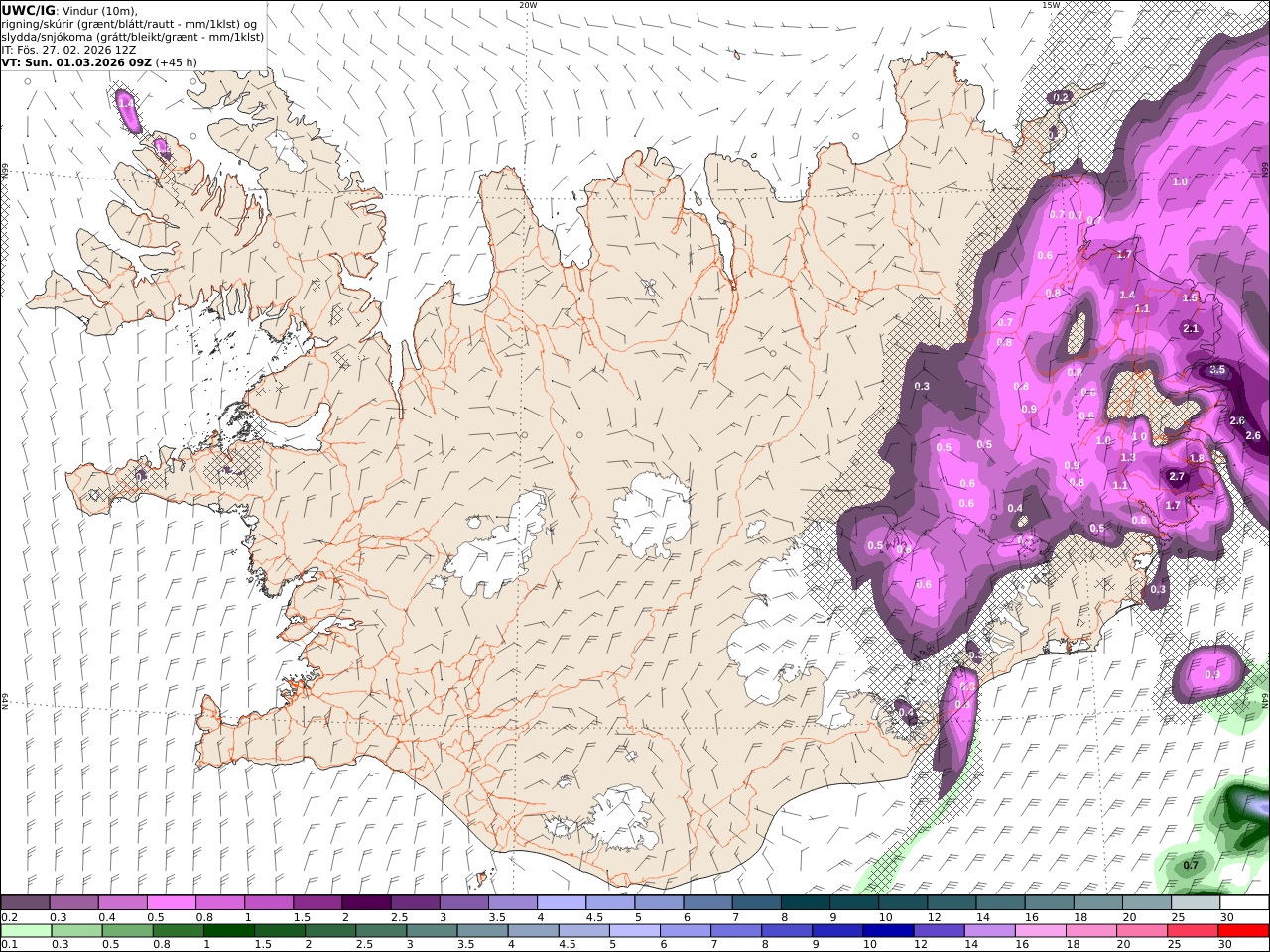Click the '(+45 h)' forecast offset
The width and height of the screenshot is (1270, 952).
click(x=177, y=62)
